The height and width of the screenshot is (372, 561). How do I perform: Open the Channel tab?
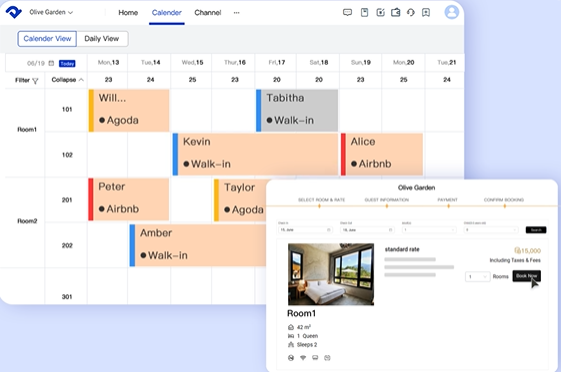pyautogui.click(x=208, y=13)
